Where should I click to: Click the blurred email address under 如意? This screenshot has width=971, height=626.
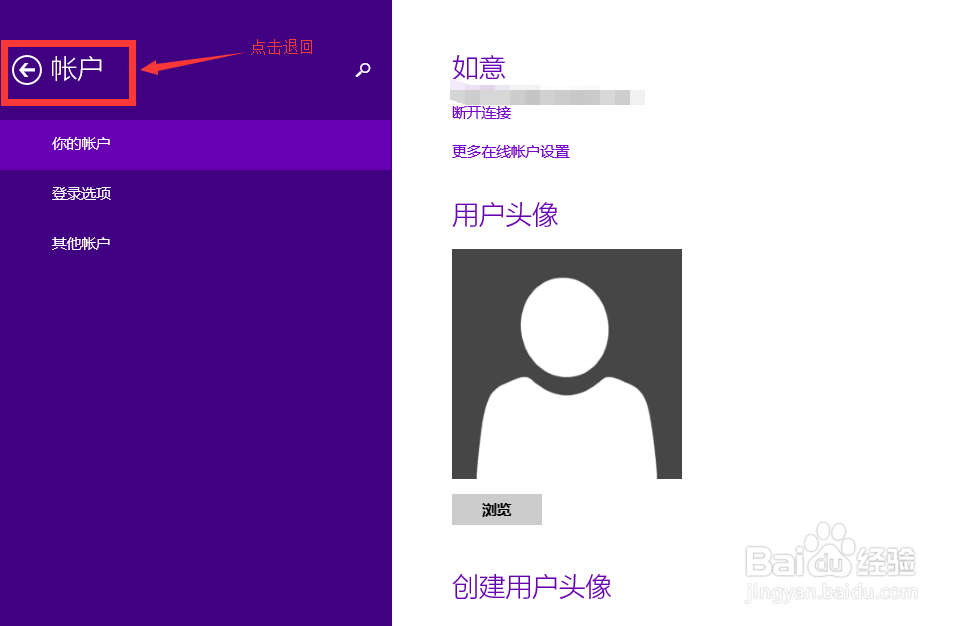548,95
